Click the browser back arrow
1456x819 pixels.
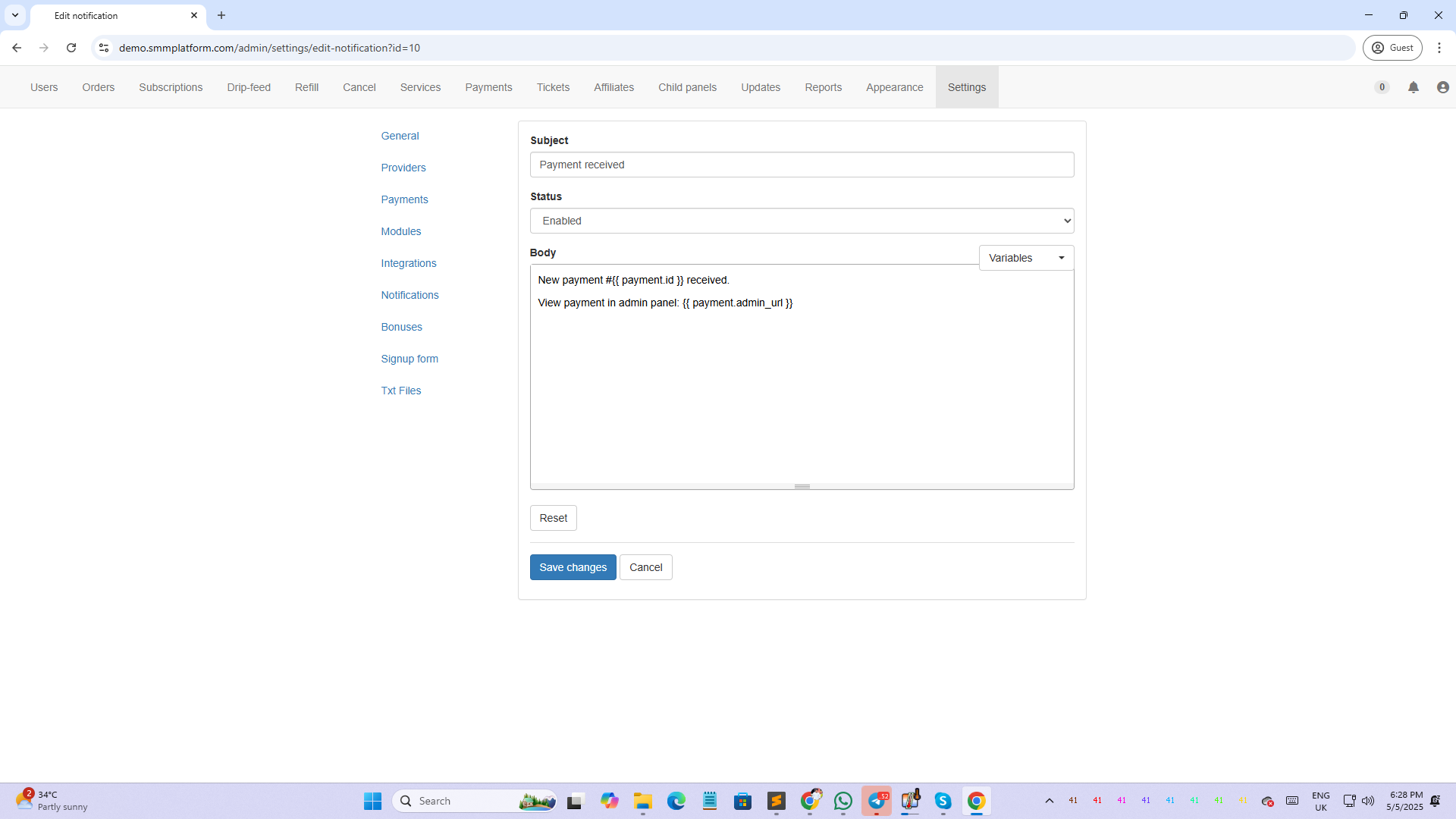pos(17,48)
